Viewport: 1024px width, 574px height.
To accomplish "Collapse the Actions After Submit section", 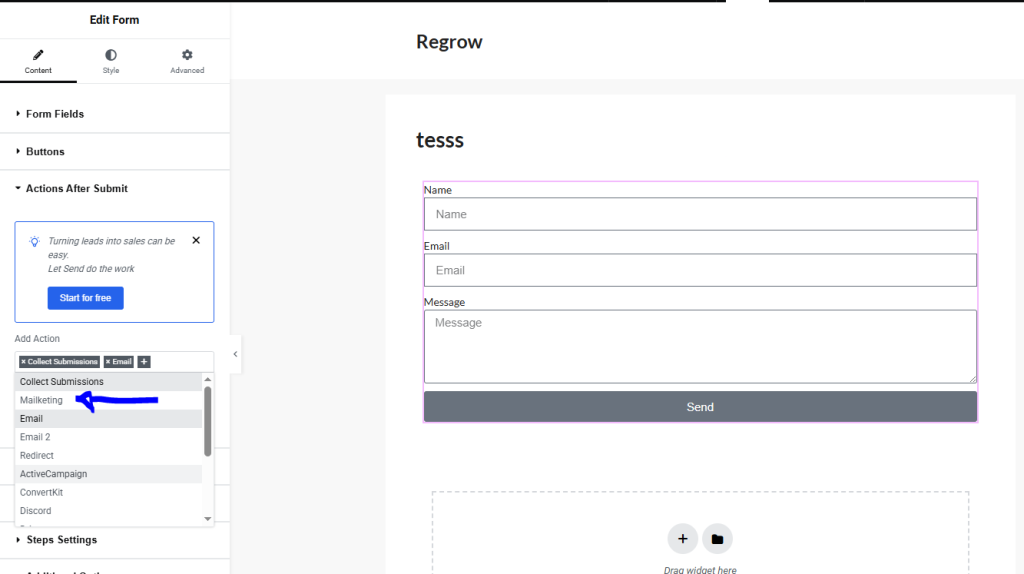I will [76, 189].
